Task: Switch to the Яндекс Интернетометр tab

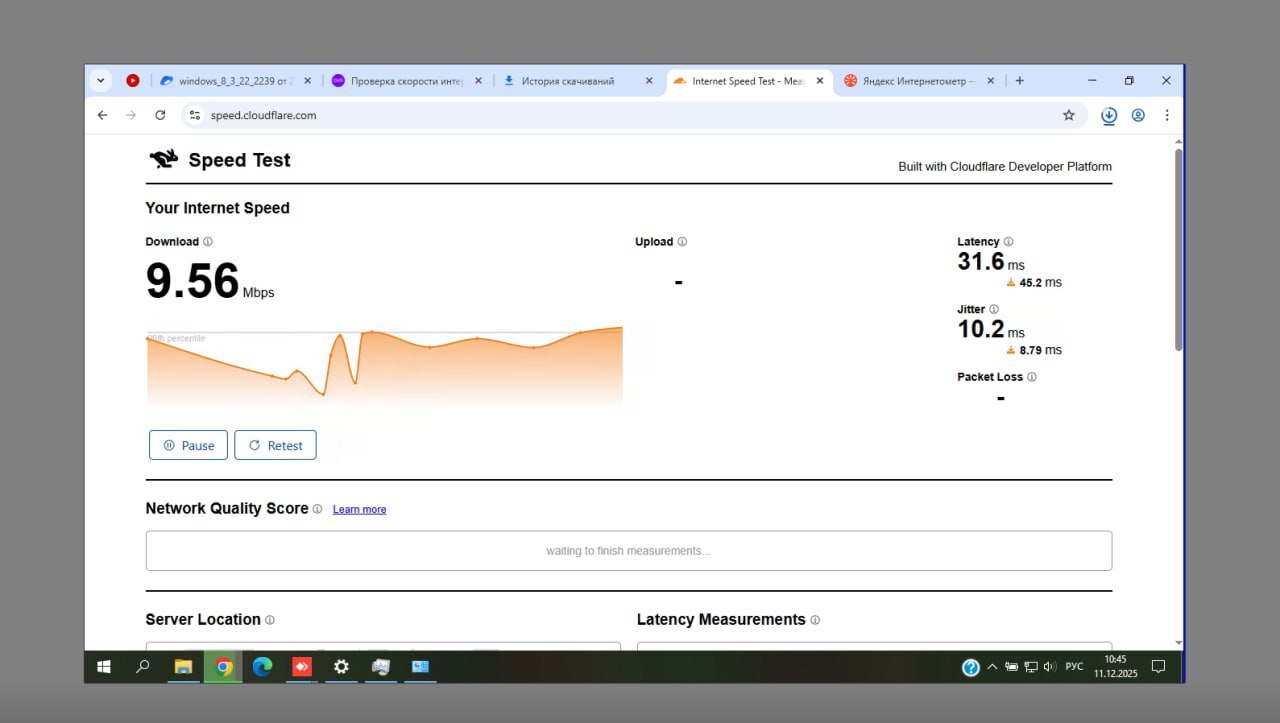Action: point(915,81)
